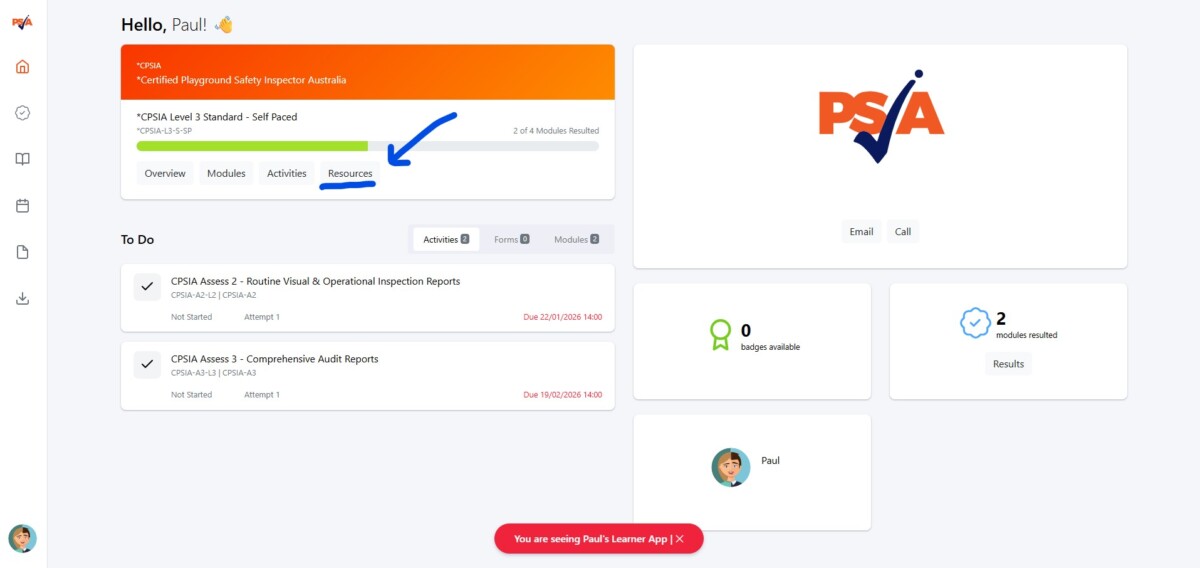Click '*CPSIA Level 3 Standard - Self Paced' title

[217, 117]
